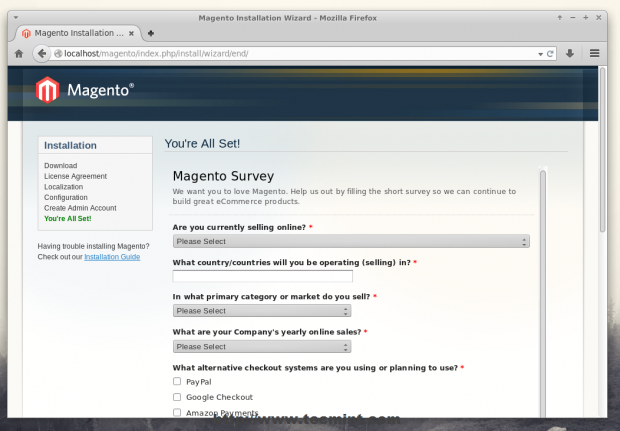Click the browser page vertical scrollbar
620x431 pixels.
click(602, 150)
